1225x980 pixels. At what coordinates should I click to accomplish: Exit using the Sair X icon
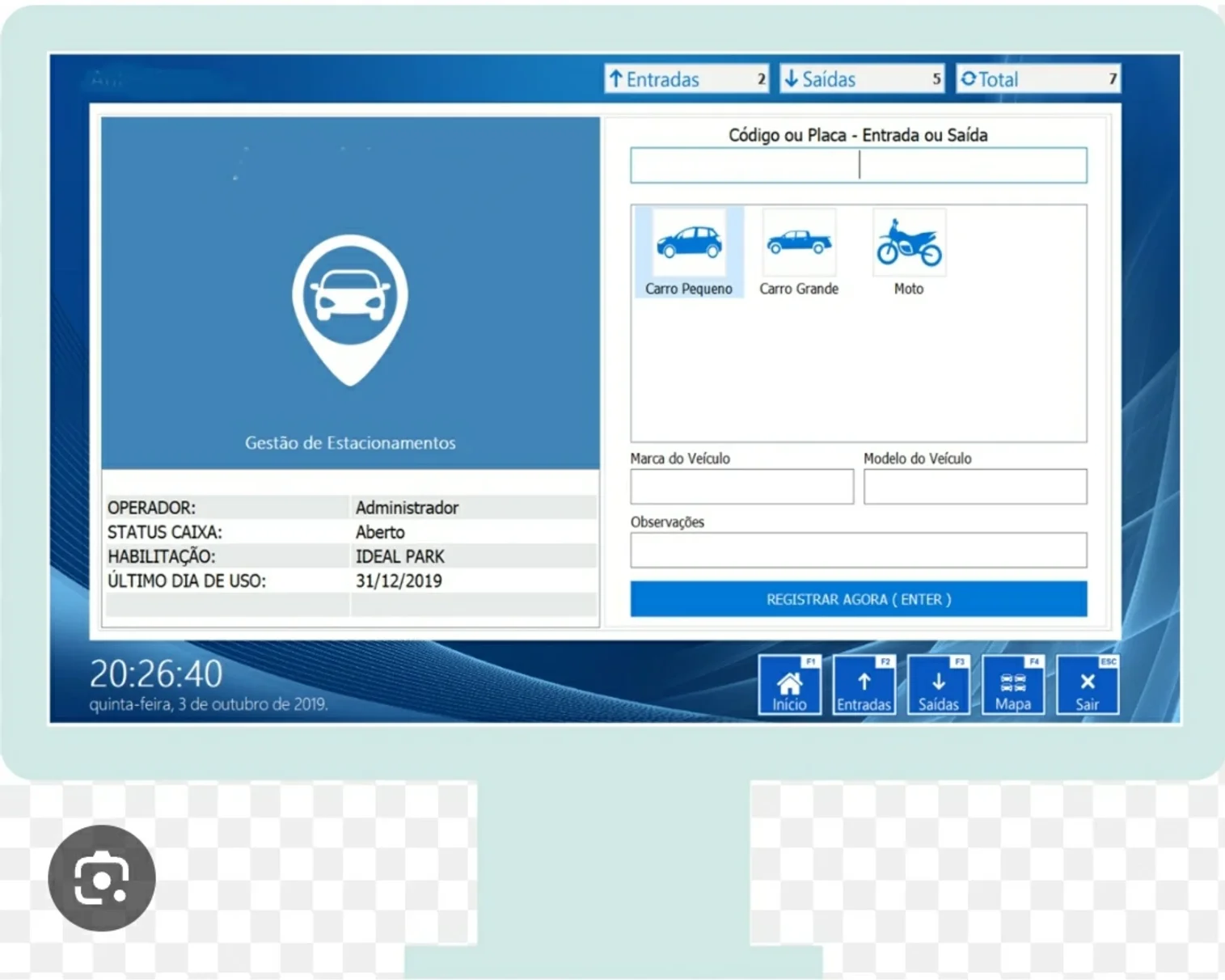[1088, 685]
